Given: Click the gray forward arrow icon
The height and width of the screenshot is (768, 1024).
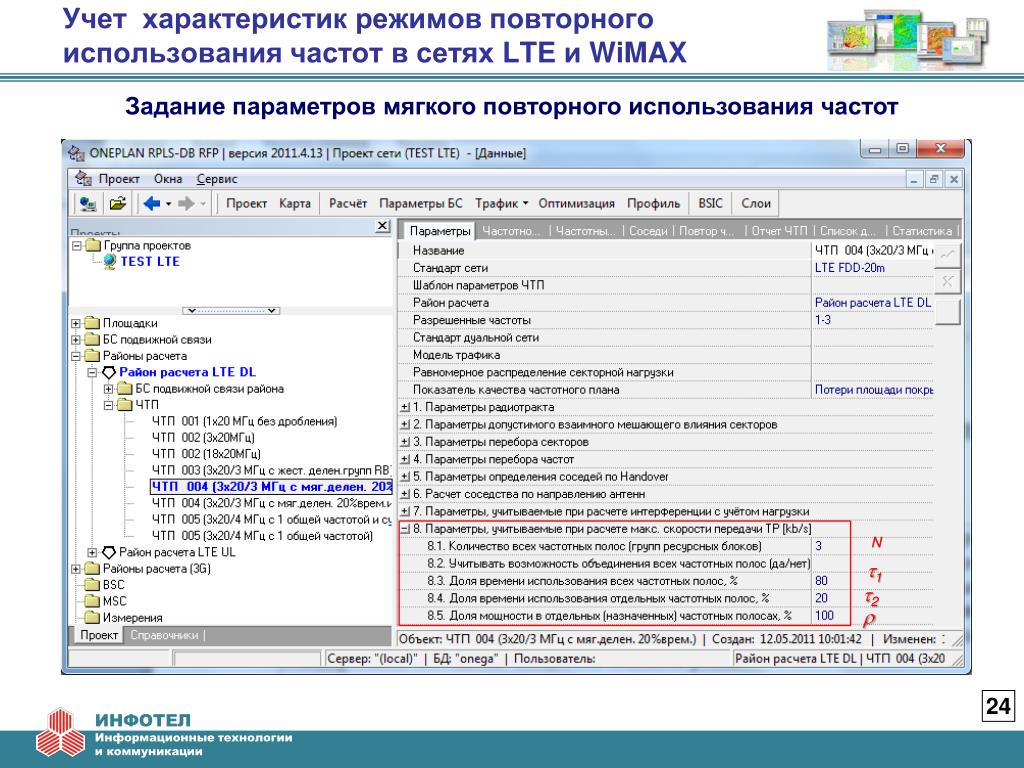Looking at the screenshot, I should (186, 204).
